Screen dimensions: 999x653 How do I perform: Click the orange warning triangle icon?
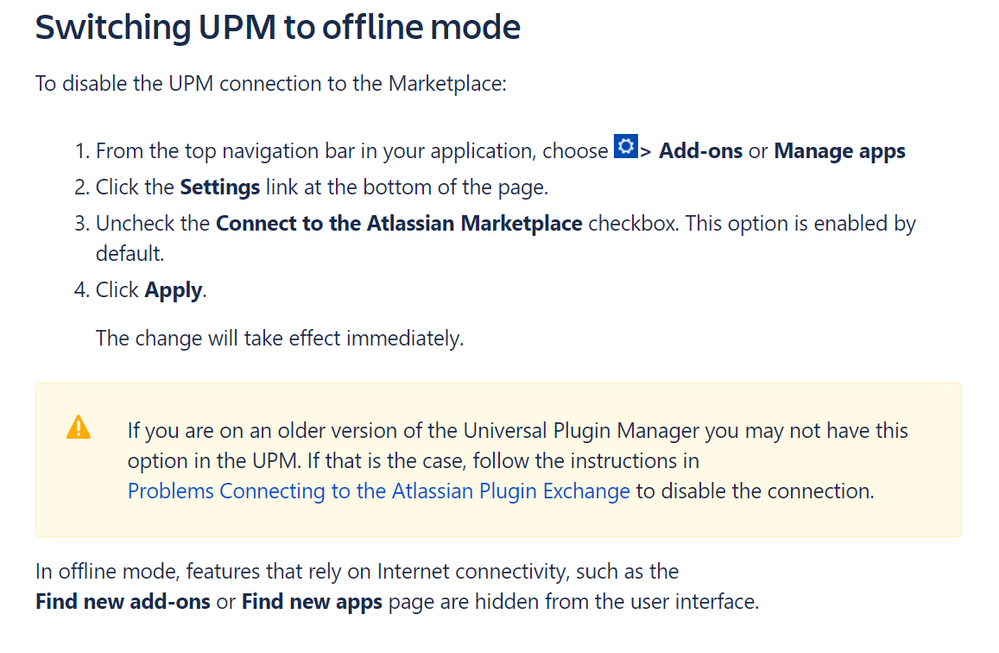tap(78, 427)
